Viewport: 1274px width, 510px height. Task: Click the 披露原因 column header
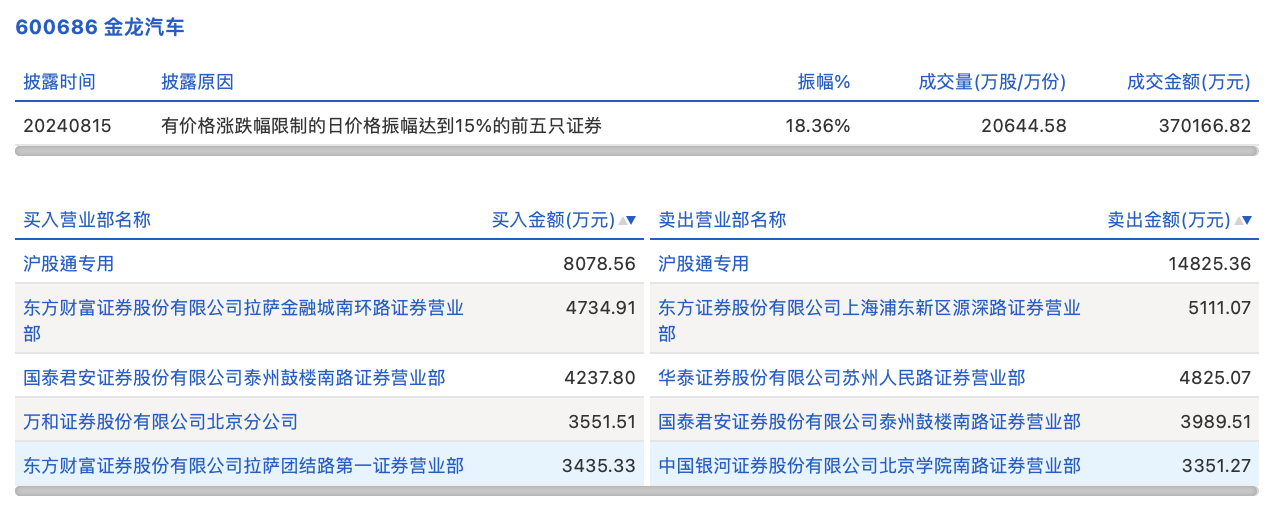(198, 82)
